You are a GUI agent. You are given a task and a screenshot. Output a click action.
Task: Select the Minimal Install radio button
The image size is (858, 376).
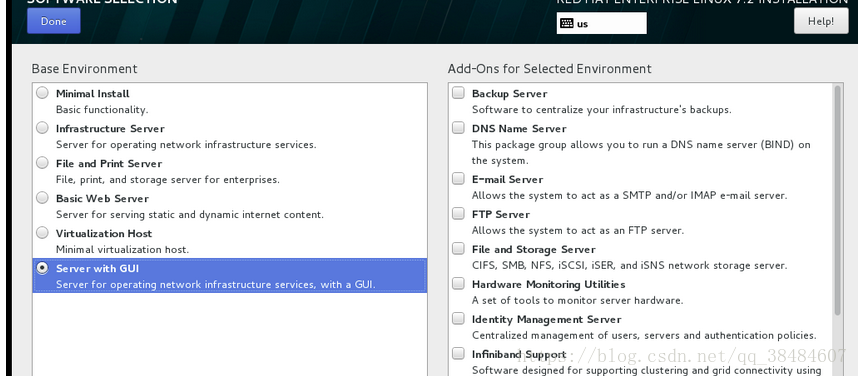42,93
